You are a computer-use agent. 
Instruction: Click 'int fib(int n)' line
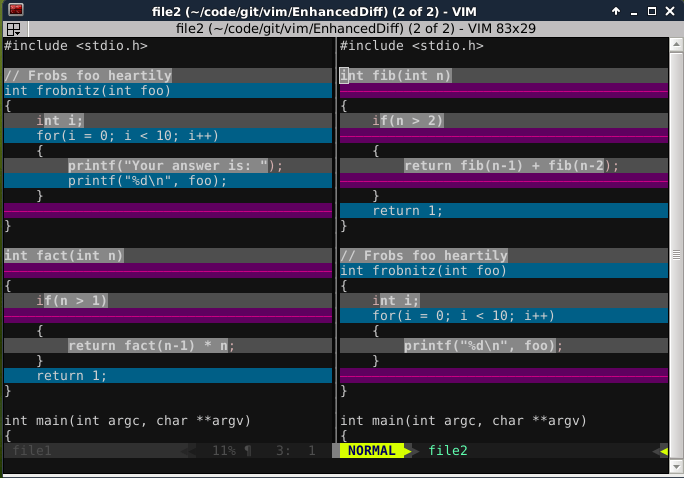pos(396,75)
